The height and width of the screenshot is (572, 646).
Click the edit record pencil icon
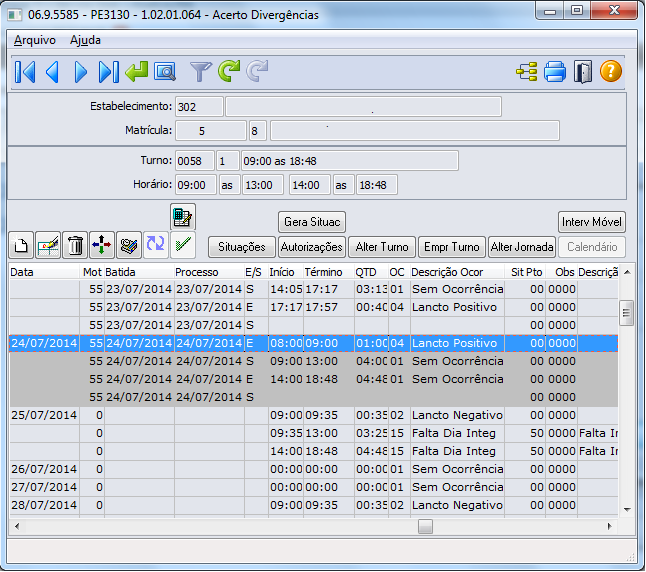coord(48,245)
